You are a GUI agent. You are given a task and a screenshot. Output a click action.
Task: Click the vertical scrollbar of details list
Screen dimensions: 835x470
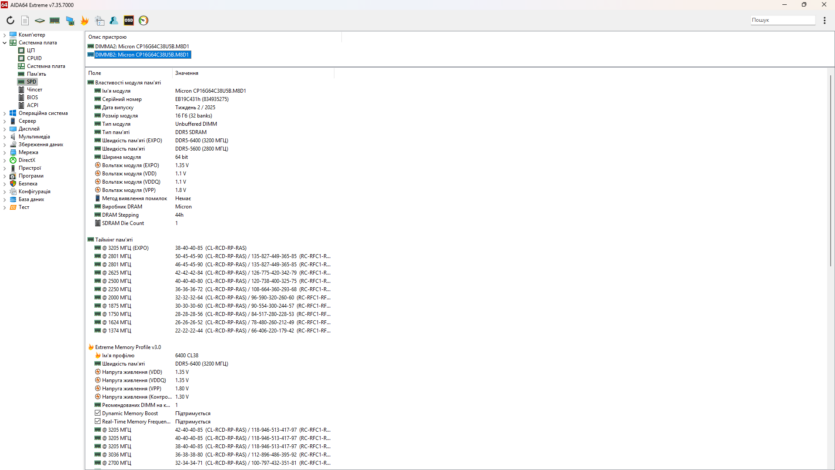(x=830, y=170)
